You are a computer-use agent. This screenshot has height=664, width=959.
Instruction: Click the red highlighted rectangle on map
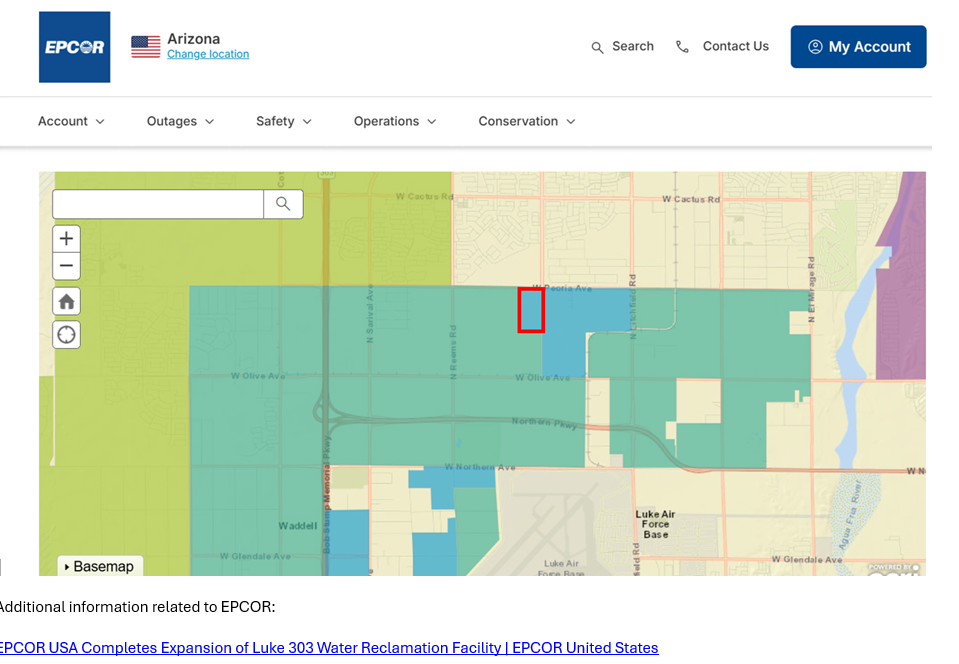531,310
